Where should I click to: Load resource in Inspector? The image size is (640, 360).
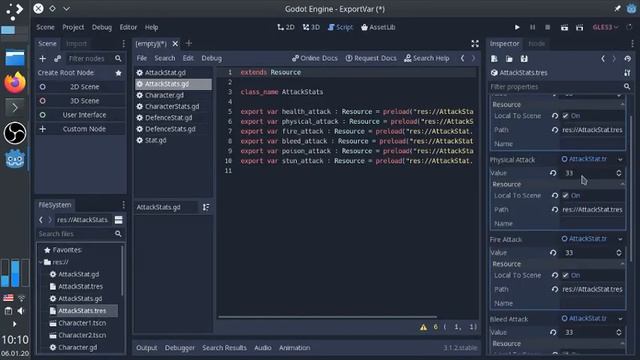[509, 59]
